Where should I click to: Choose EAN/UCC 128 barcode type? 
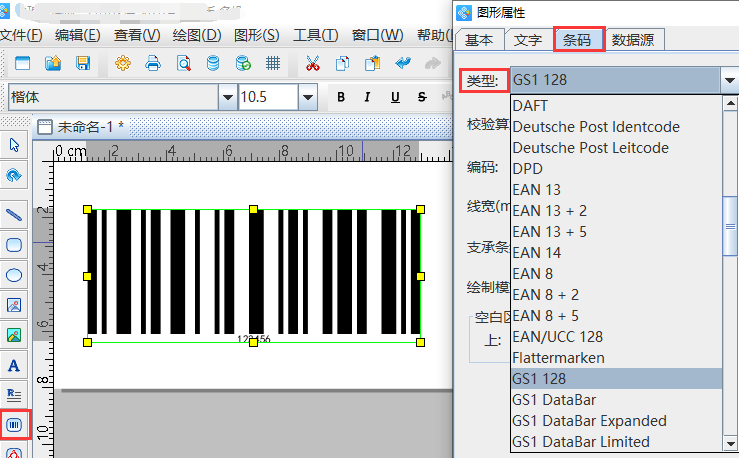(x=616, y=336)
